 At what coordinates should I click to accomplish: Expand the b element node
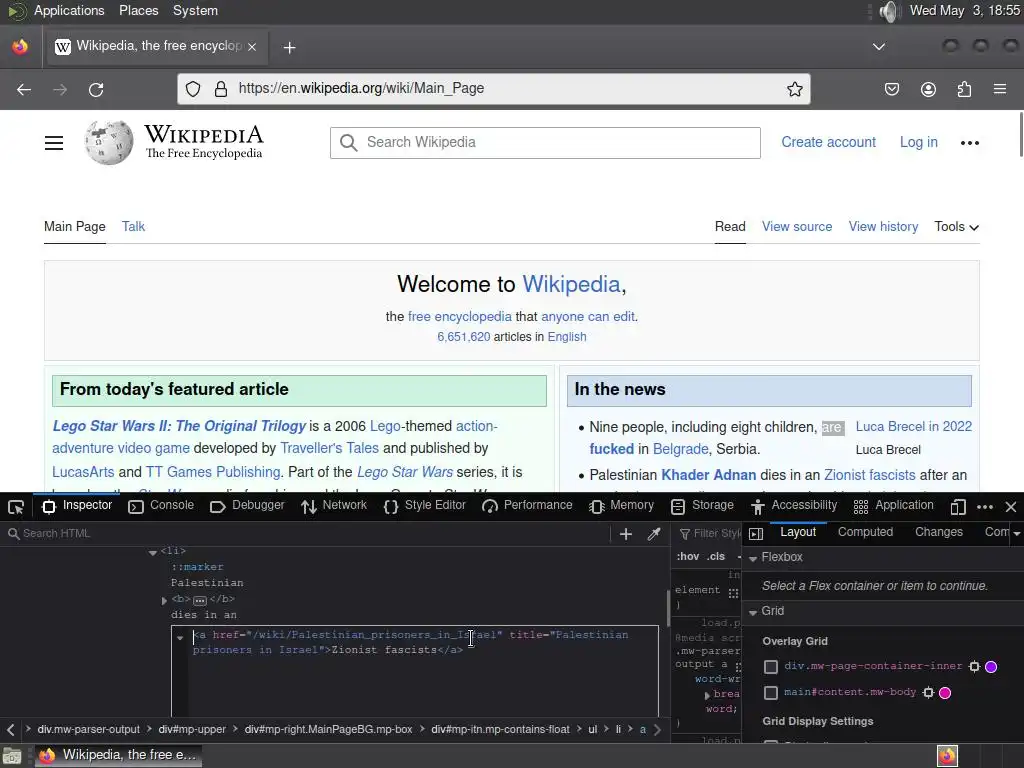click(x=164, y=600)
